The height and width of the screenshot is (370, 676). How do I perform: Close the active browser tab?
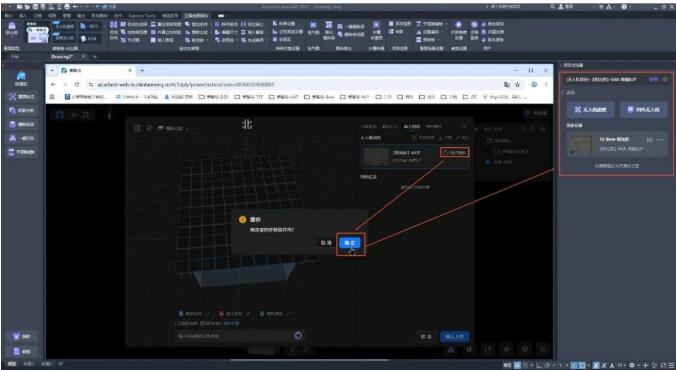pos(130,70)
